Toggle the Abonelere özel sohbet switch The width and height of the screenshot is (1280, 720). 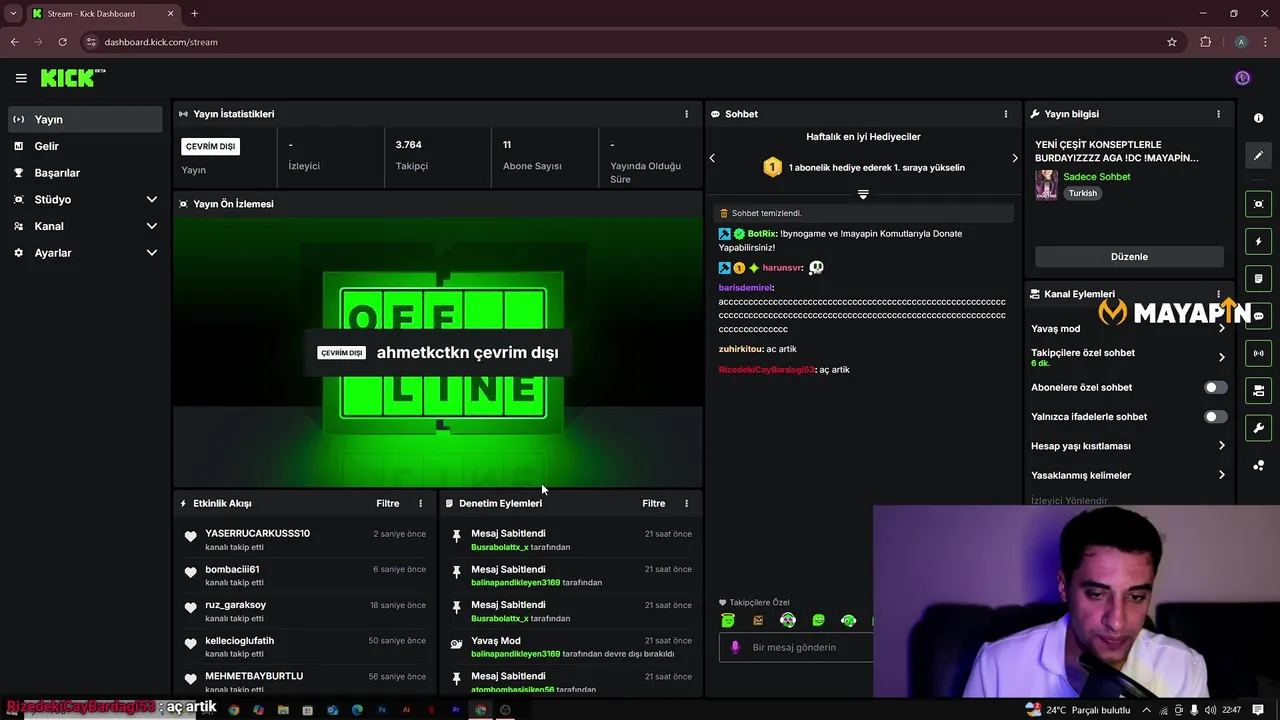pos(1215,387)
